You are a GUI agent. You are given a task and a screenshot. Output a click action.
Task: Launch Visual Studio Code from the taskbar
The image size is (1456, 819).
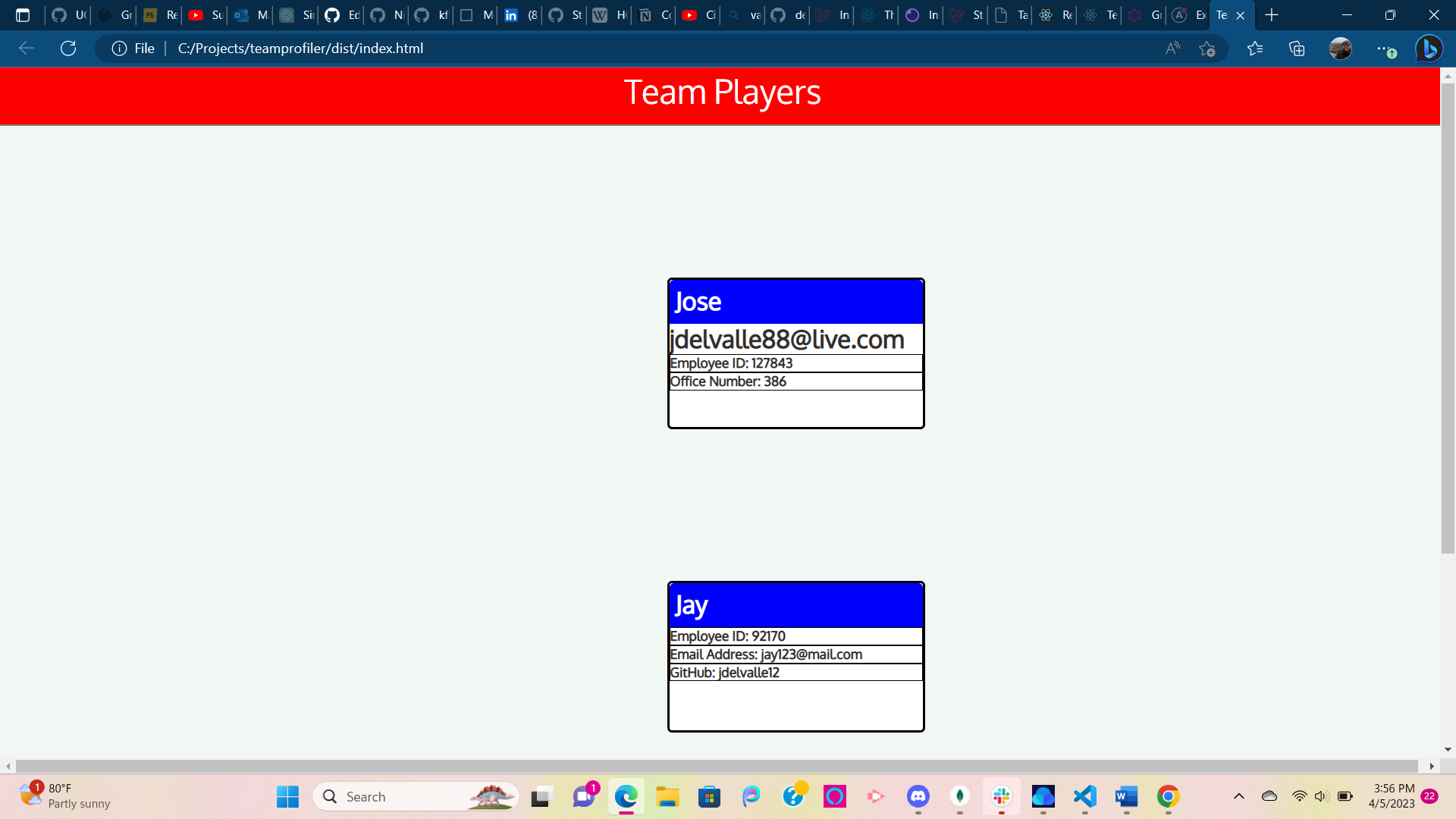[1084, 796]
